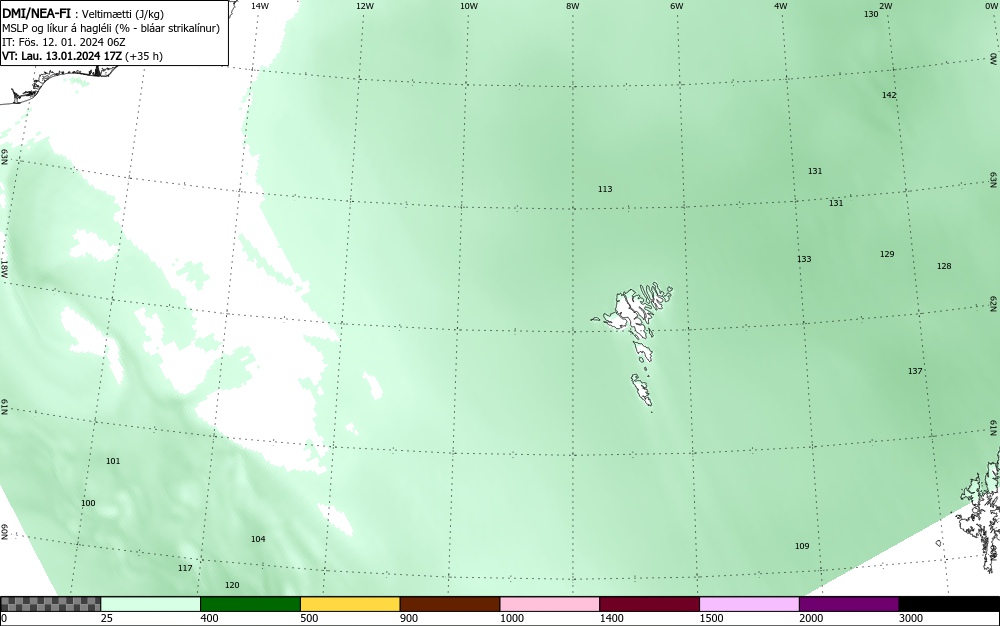The width and height of the screenshot is (1000, 626).
Task: Click the checkered gray 0–25 legend swatch
Action: pyautogui.click(x=50, y=604)
